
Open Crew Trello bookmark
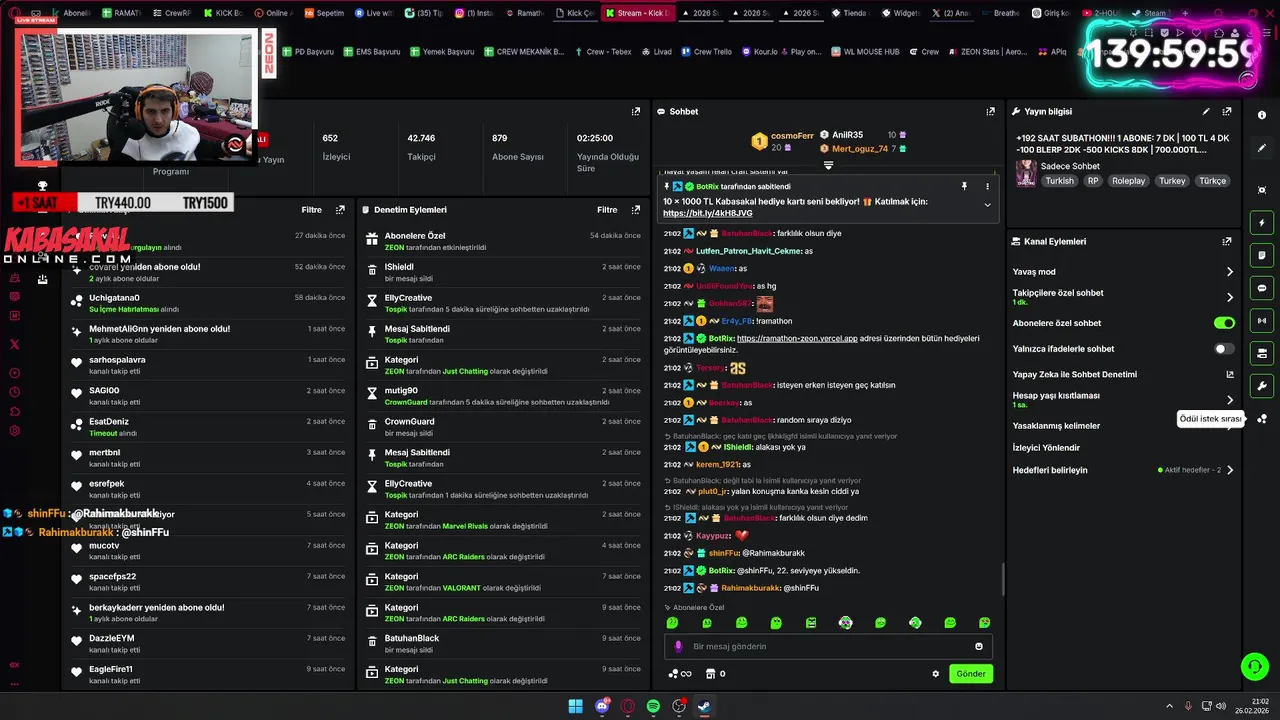coord(706,52)
